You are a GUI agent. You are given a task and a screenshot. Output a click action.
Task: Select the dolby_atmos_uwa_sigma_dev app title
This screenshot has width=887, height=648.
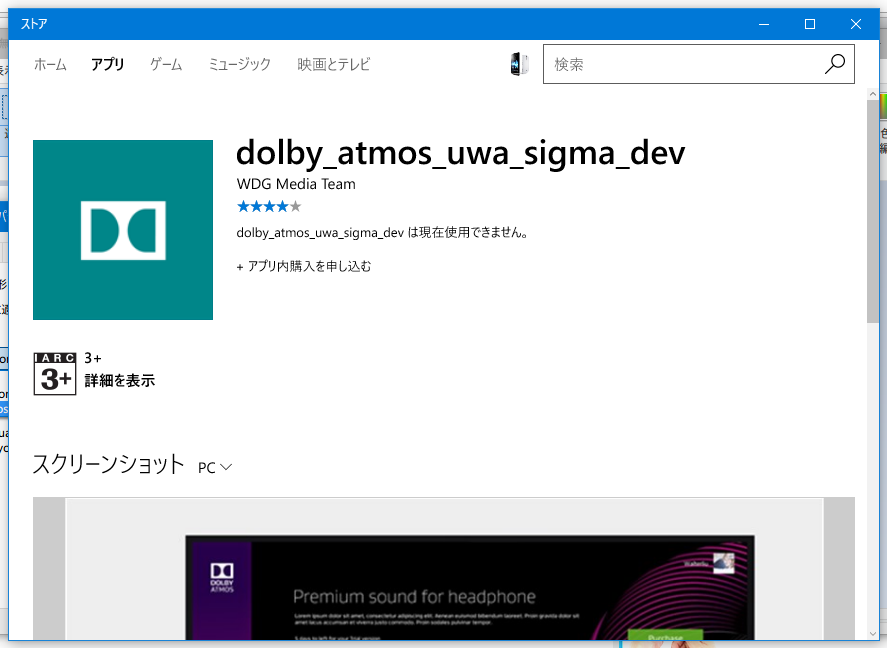pyautogui.click(x=460, y=153)
